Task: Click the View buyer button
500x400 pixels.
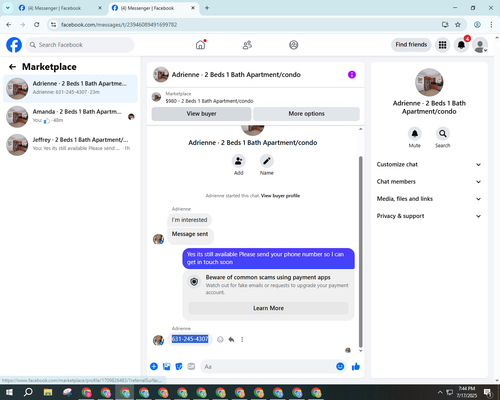Action: pos(201,114)
